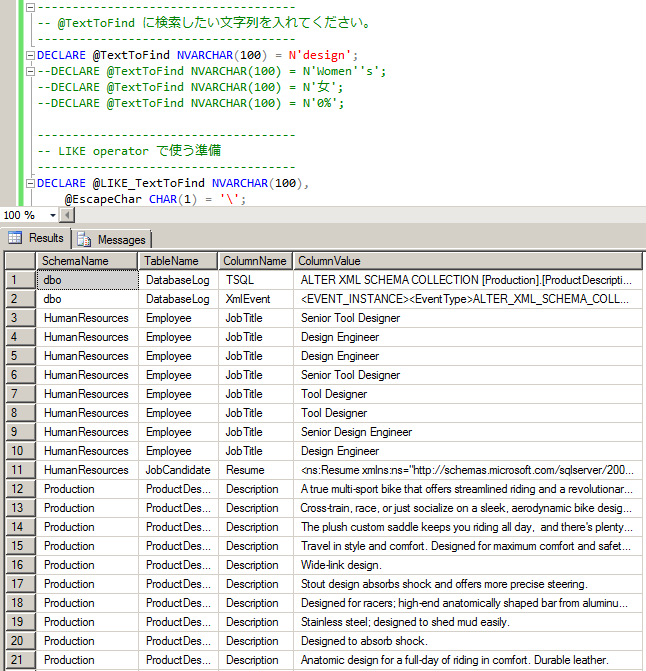Screen dimensions: 646x671
Task: Click the Senior Design Engineer cell
Action: click(x=356, y=432)
